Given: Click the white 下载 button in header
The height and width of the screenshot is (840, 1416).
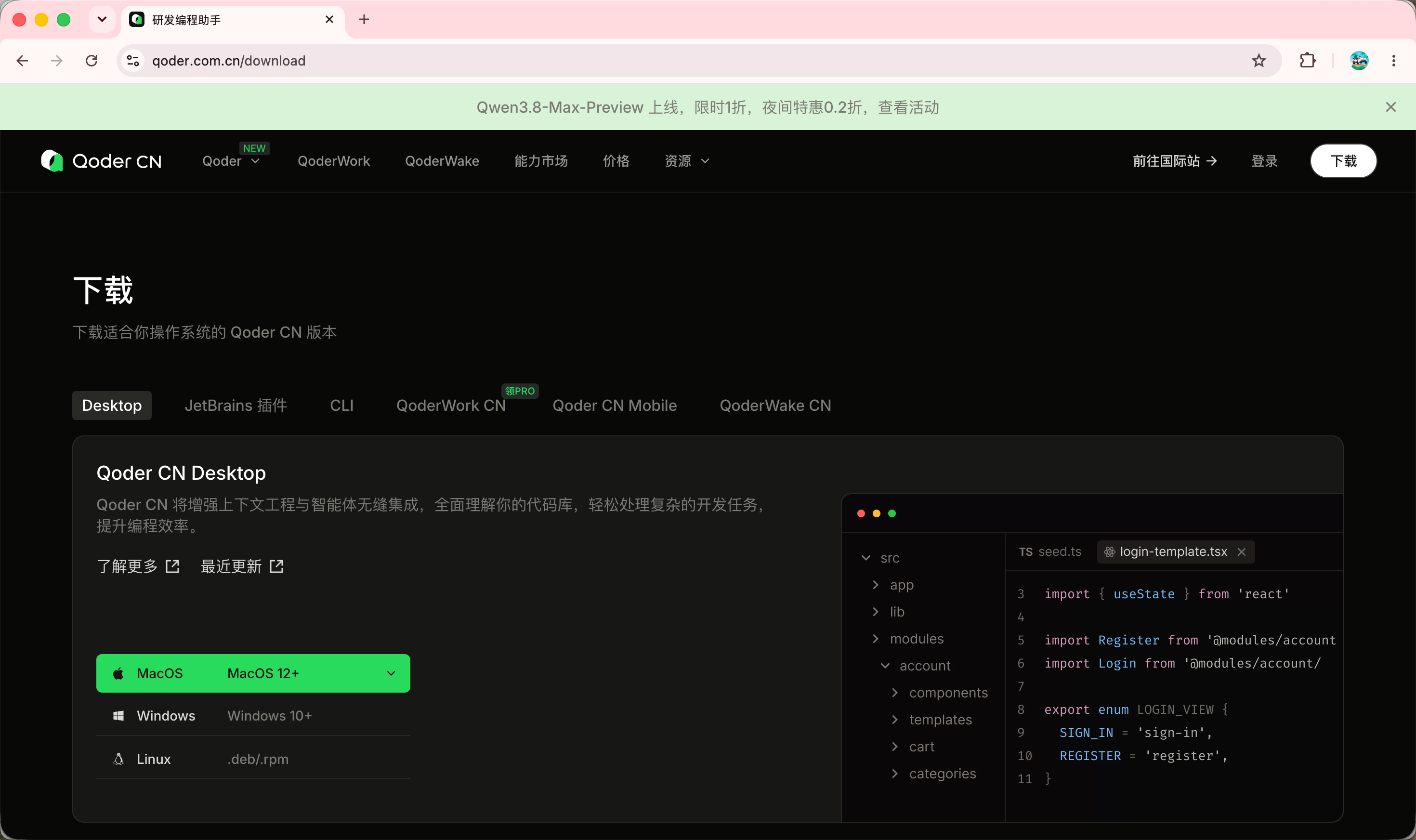Looking at the screenshot, I should coord(1344,161).
